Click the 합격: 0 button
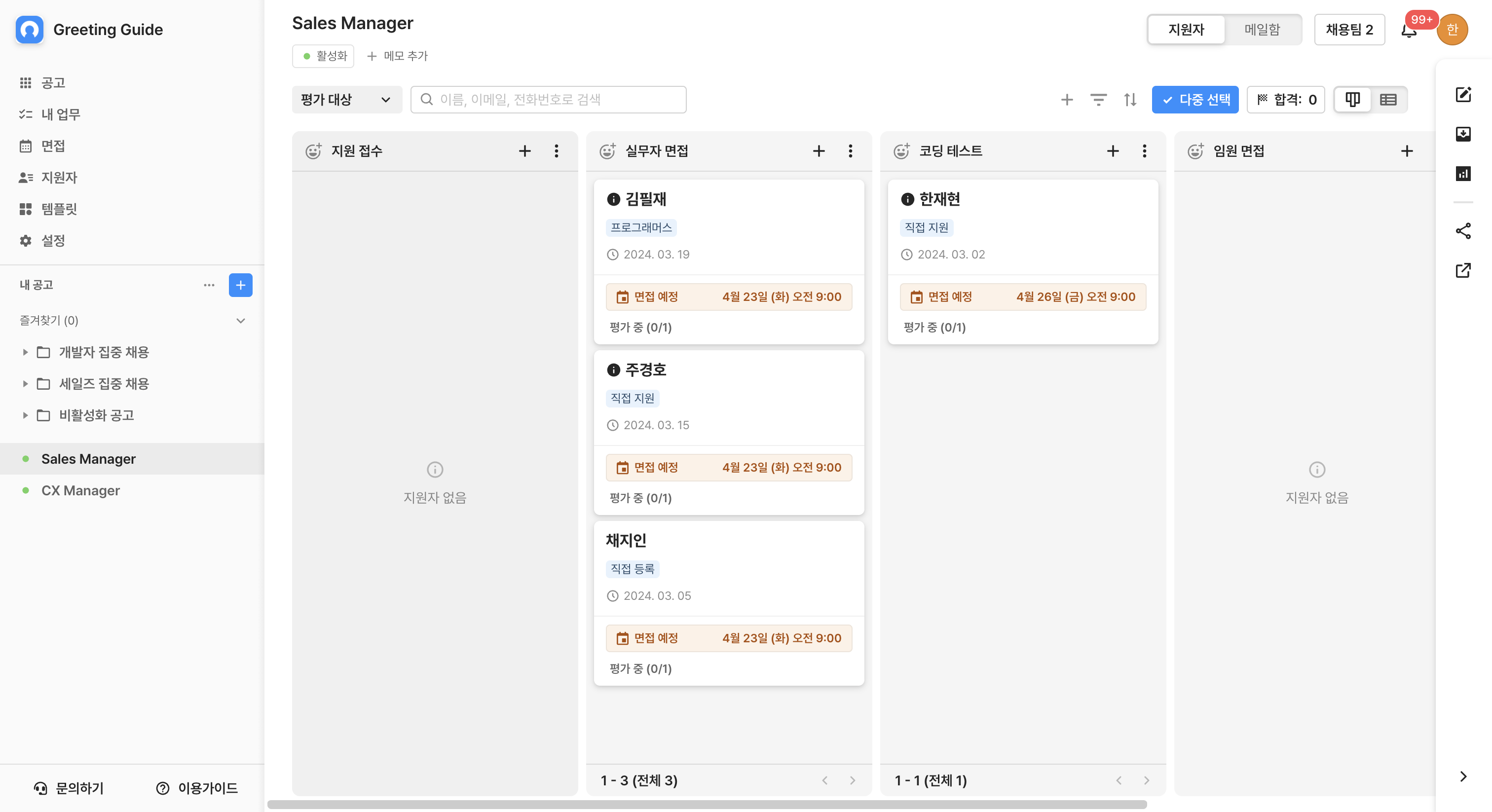The width and height of the screenshot is (1492, 812). coord(1286,100)
